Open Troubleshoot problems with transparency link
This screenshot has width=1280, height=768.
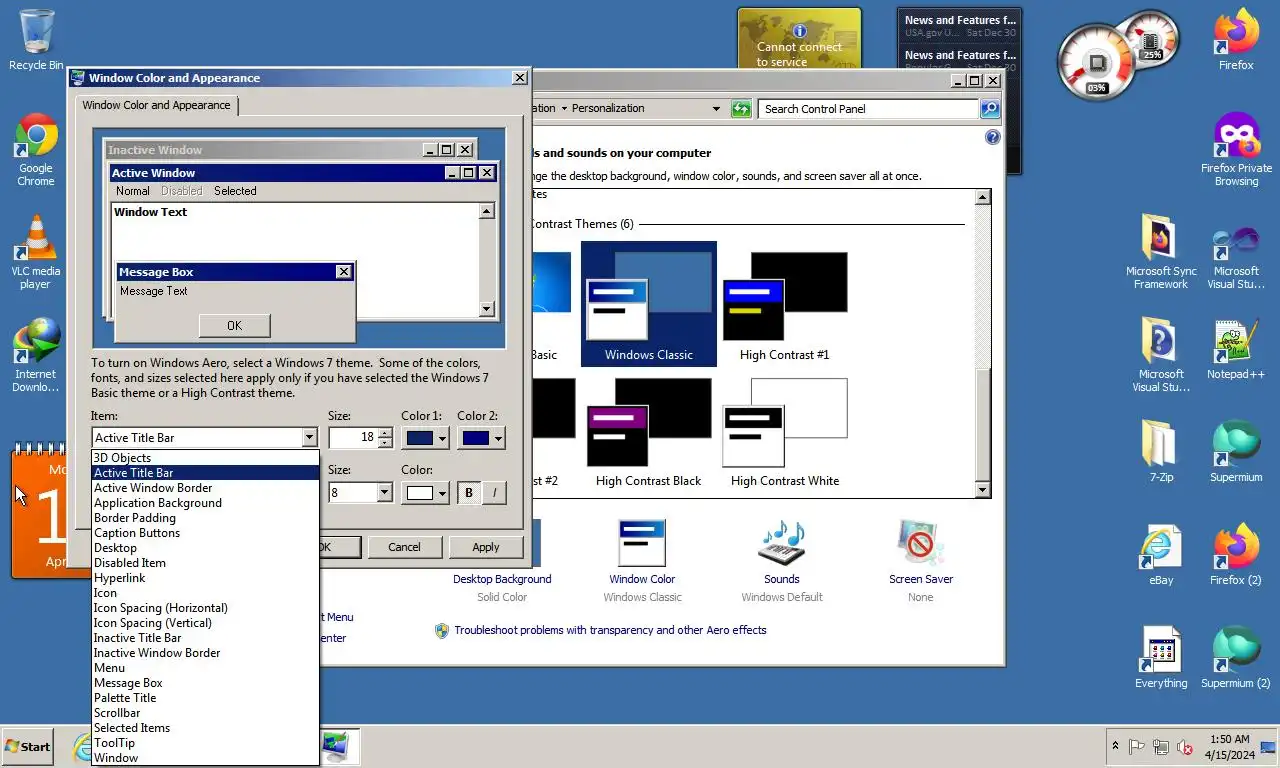[x=610, y=630]
